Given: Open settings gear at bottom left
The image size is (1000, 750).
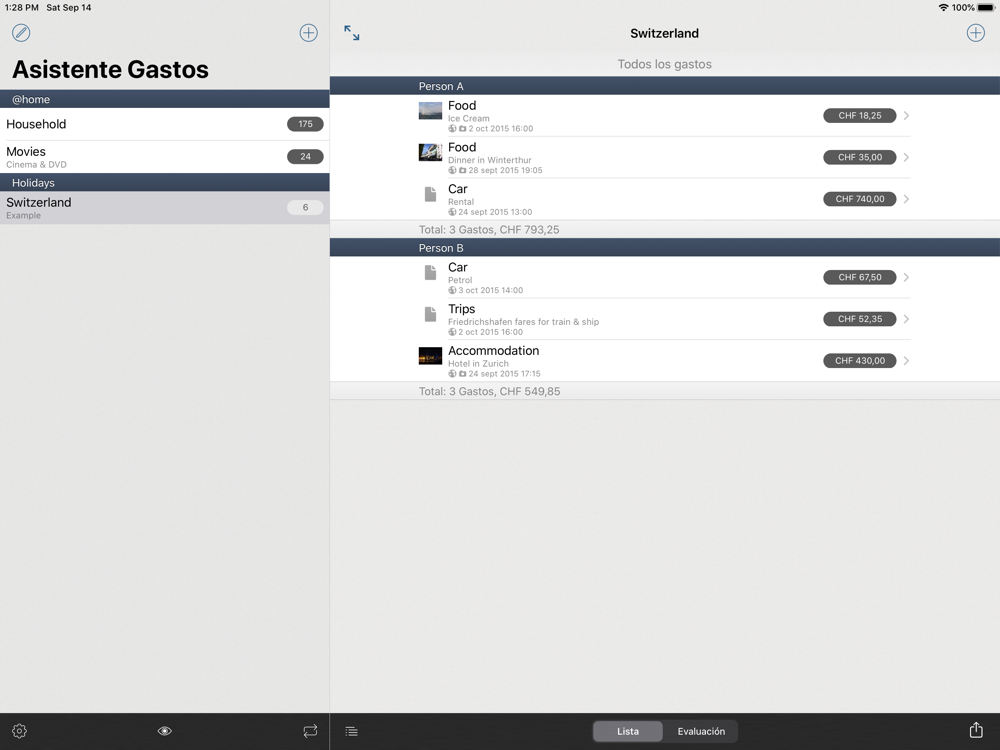Looking at the screenshot, I should coord(19,731).
